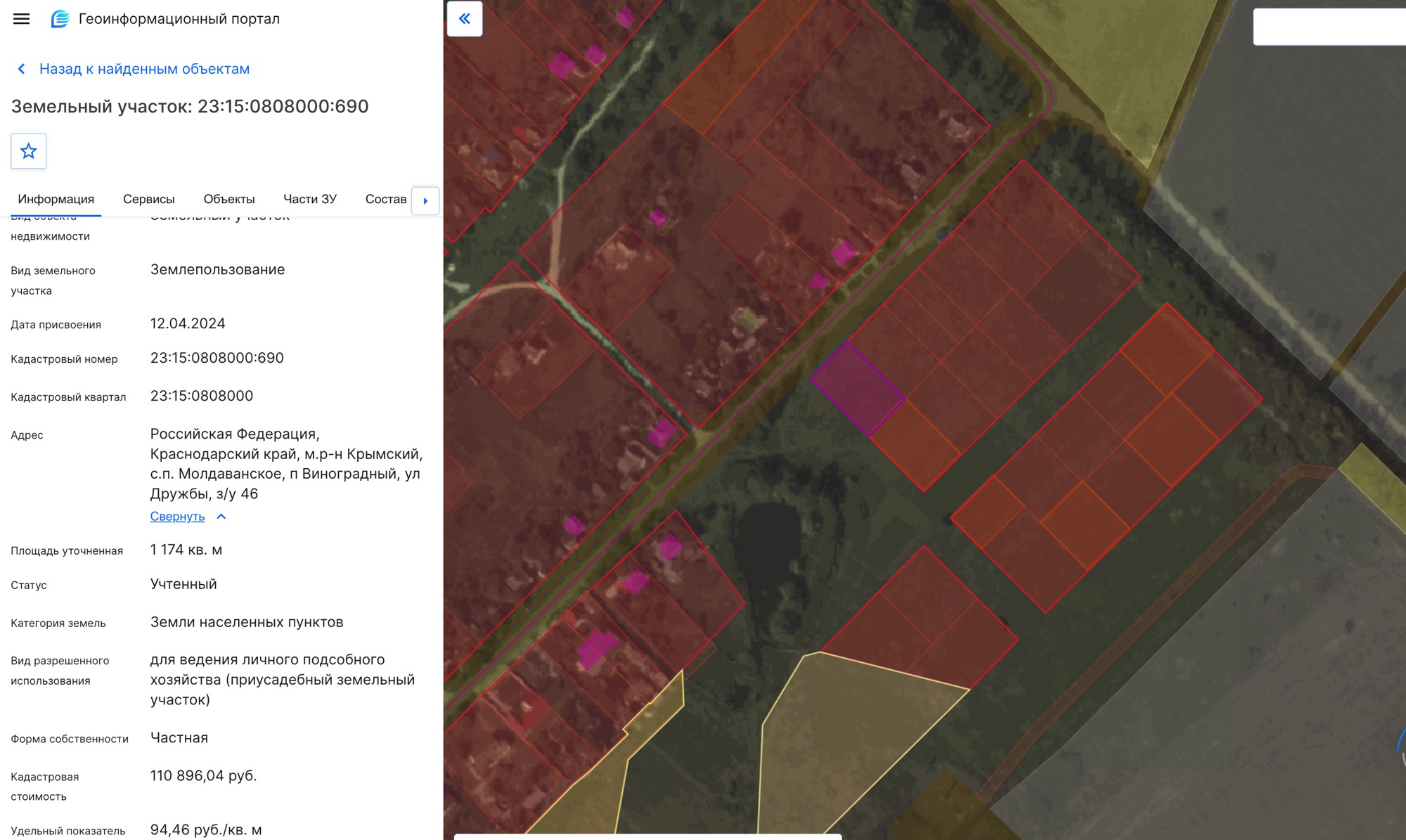
Task: Click the search input field on the map
Action: (1329, 27)
